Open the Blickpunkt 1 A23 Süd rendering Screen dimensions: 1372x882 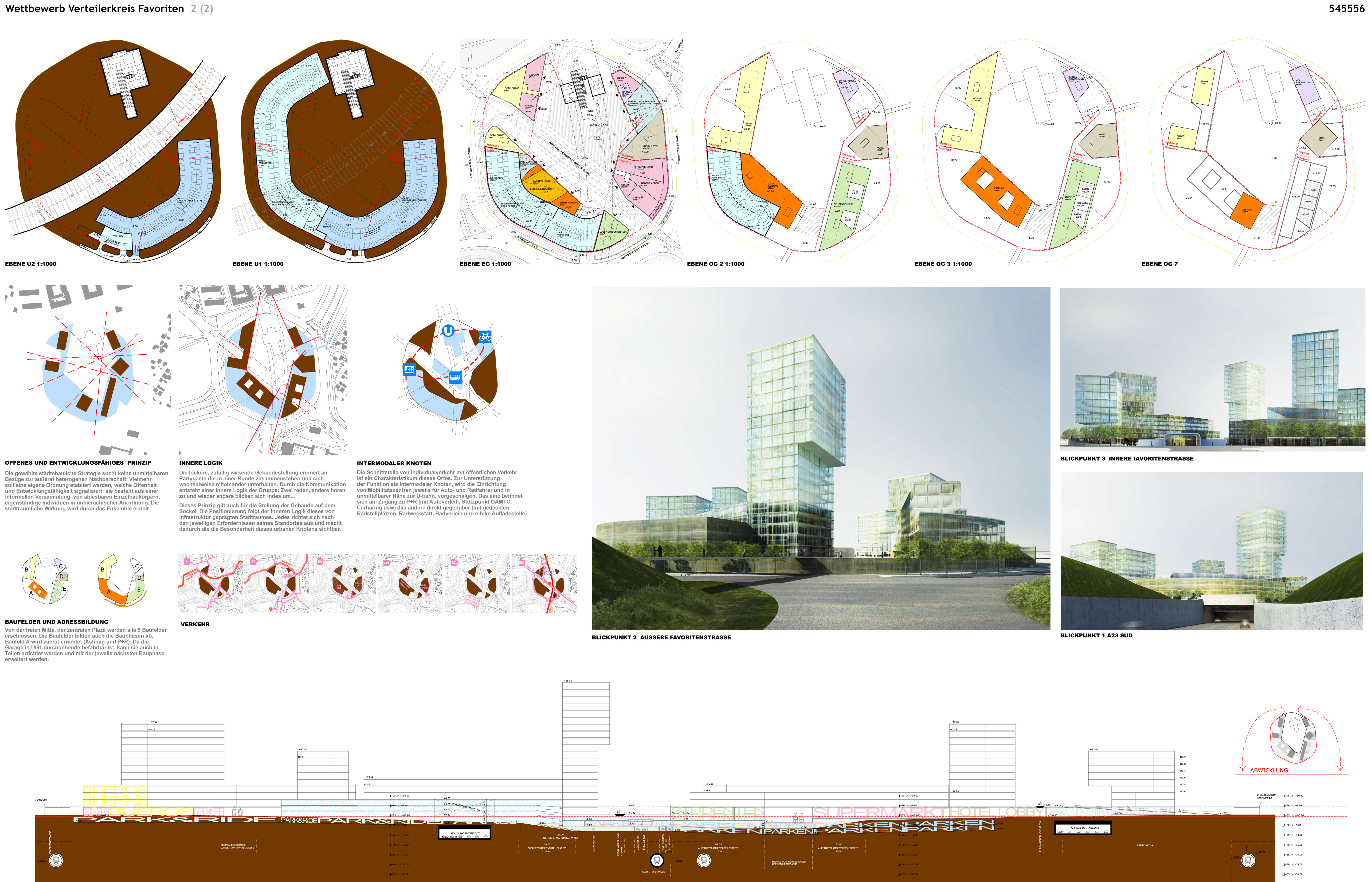click(1212, 551)
